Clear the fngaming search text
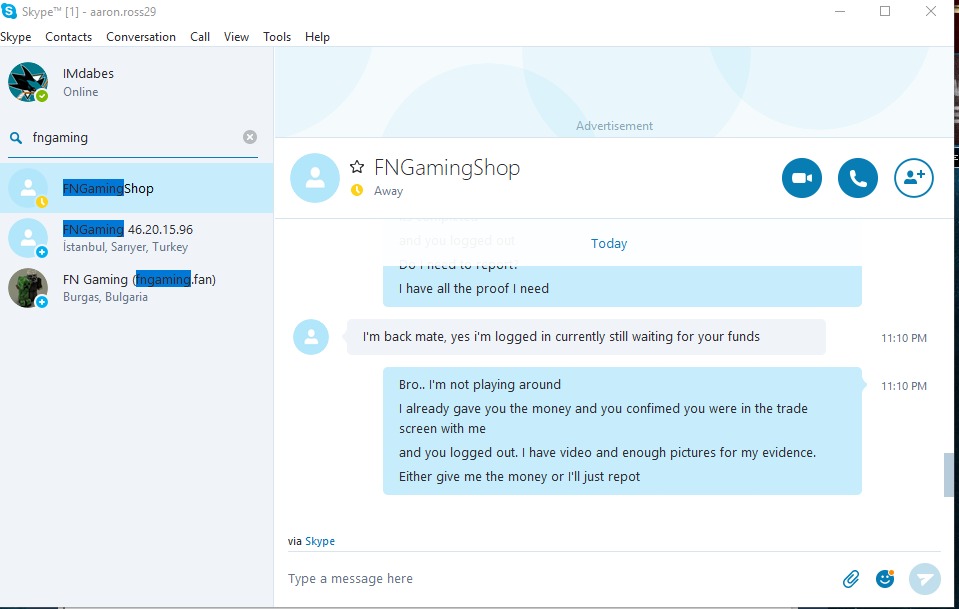 pos(250,137)
